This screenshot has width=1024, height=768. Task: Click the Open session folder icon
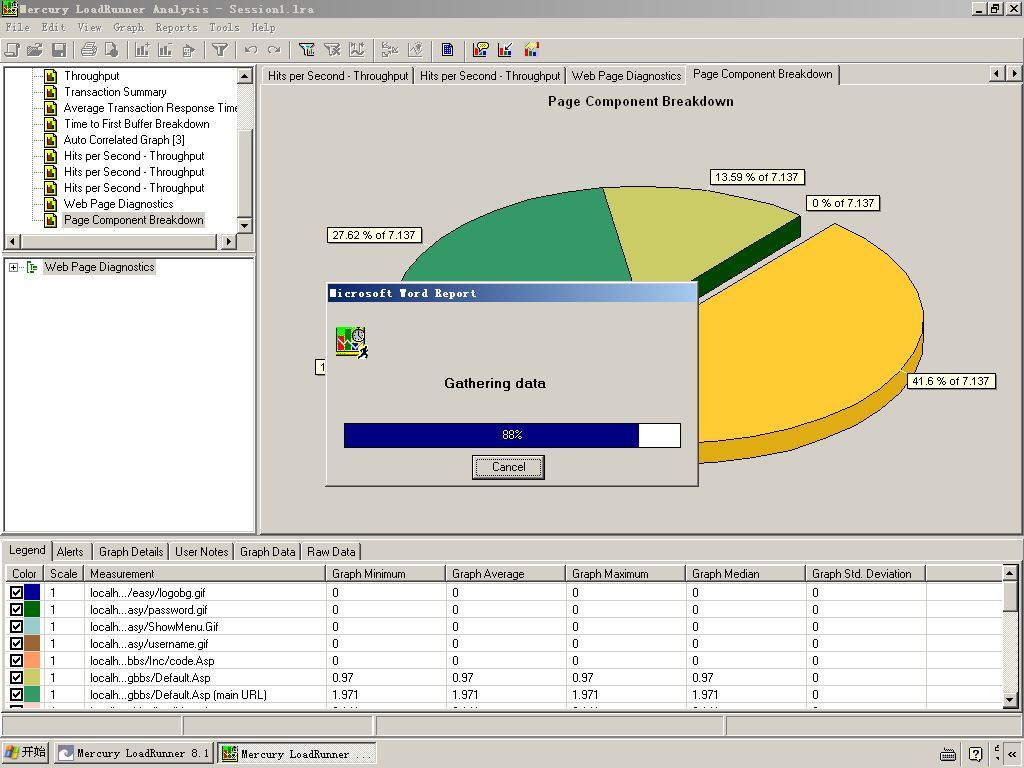point(35,50)
